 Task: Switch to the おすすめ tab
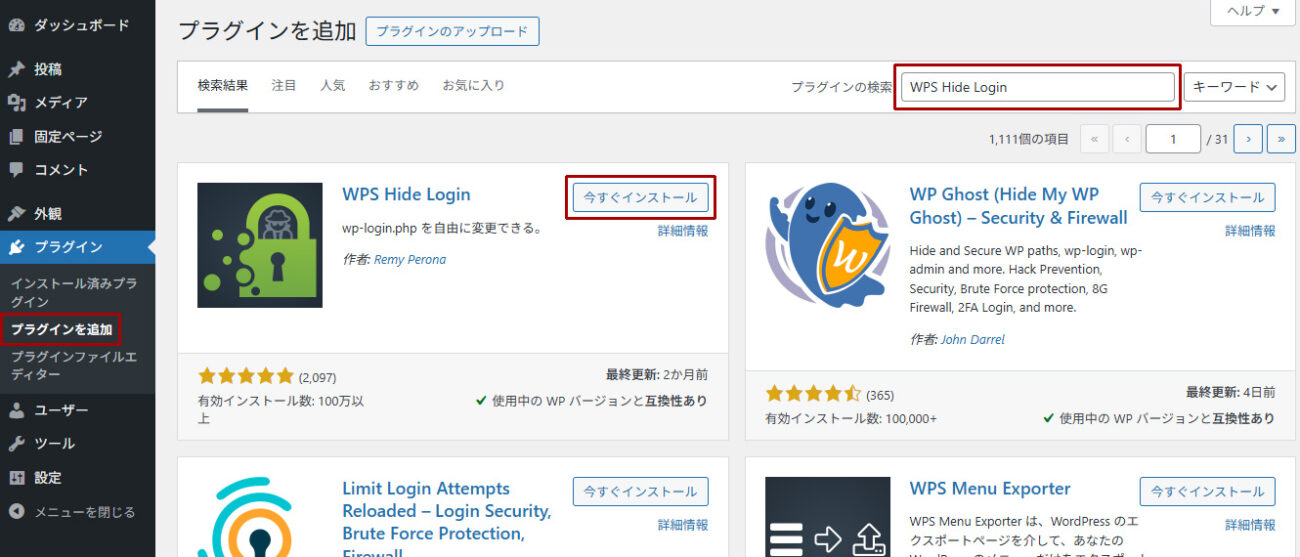coord(393,86)
